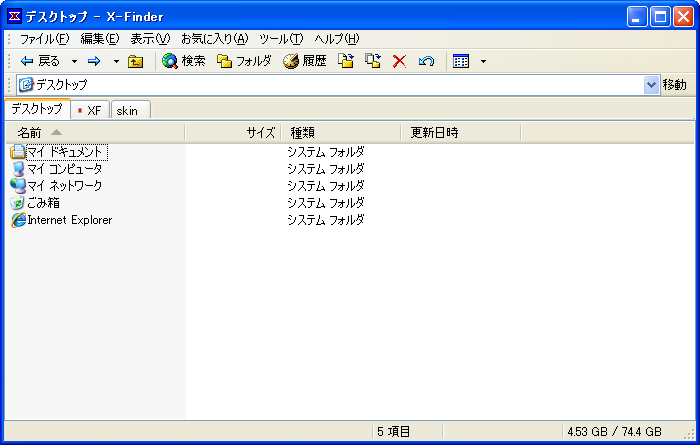
Task: Click the address bar path field
Action: [330, 85]
